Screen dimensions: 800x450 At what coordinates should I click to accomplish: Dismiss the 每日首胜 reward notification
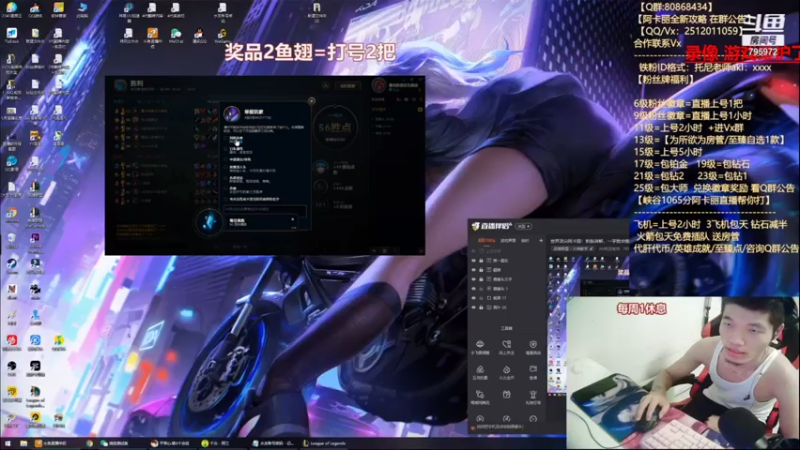[x=292, y=219]
